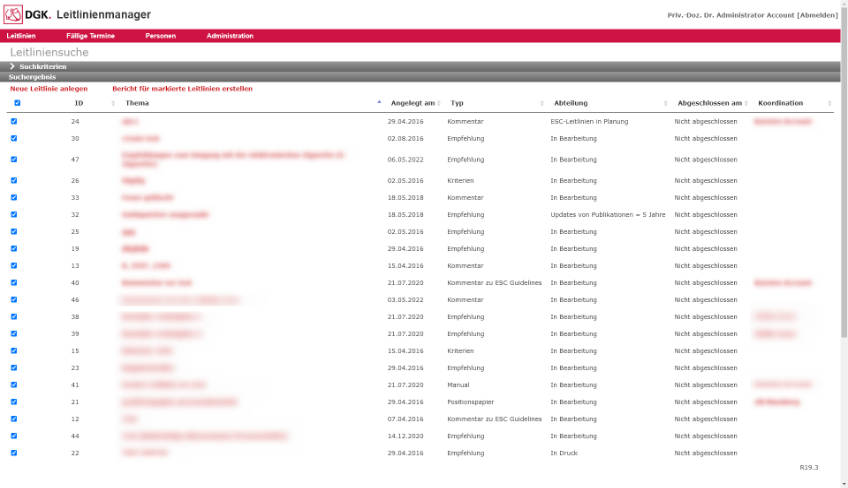The width and height of the screenshot is (848, 488).
Task: Open the Personen menu
Action: coord(161,36)
